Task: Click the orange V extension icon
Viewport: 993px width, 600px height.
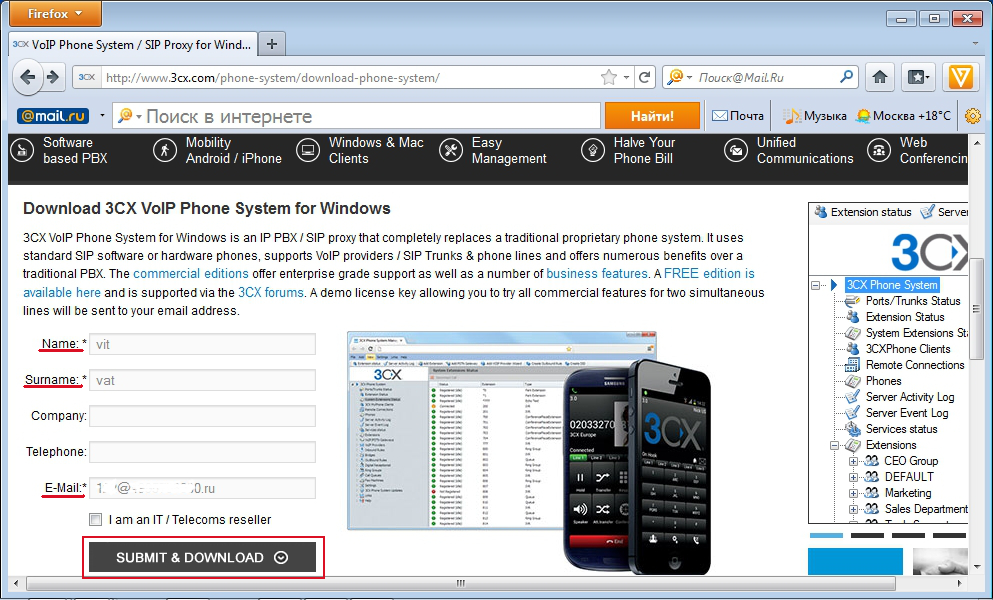Action: tap(961, 77)
